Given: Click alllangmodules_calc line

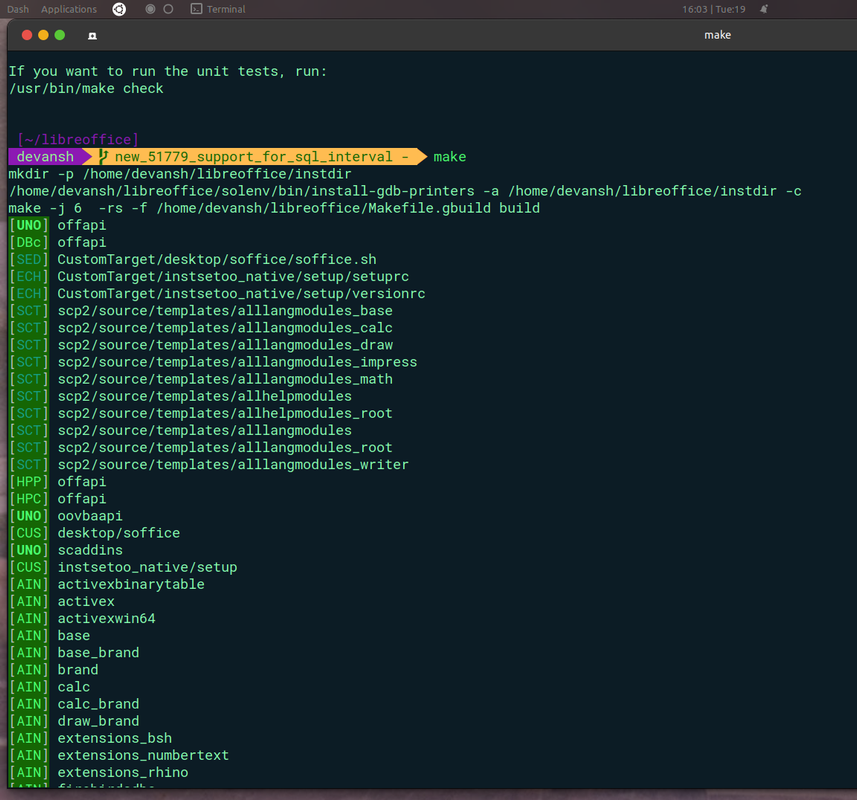Looking at the screenshot, I should click(x=201, y=328).
